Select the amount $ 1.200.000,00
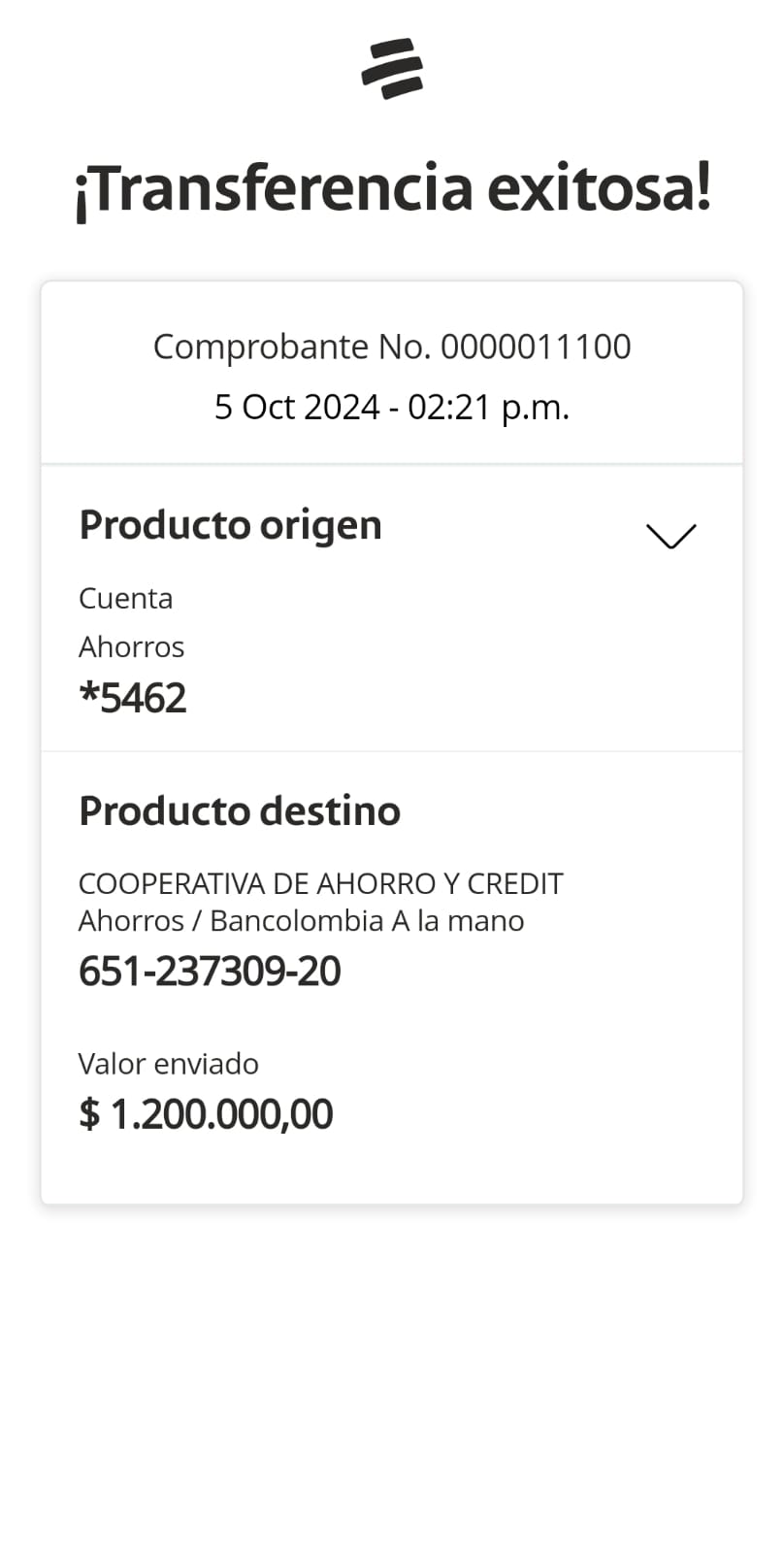The width and height of the screenshot is (784, 1552). point(206,1113)
